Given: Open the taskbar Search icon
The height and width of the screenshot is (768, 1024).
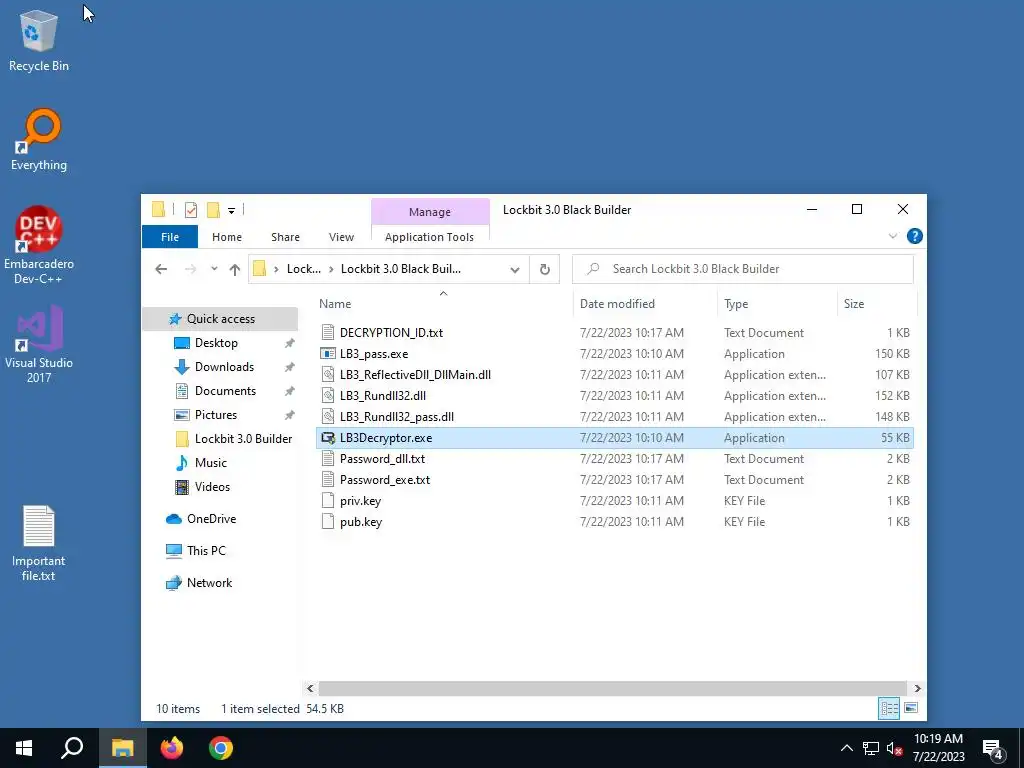Looking at the screenshot, I should 72,748.
